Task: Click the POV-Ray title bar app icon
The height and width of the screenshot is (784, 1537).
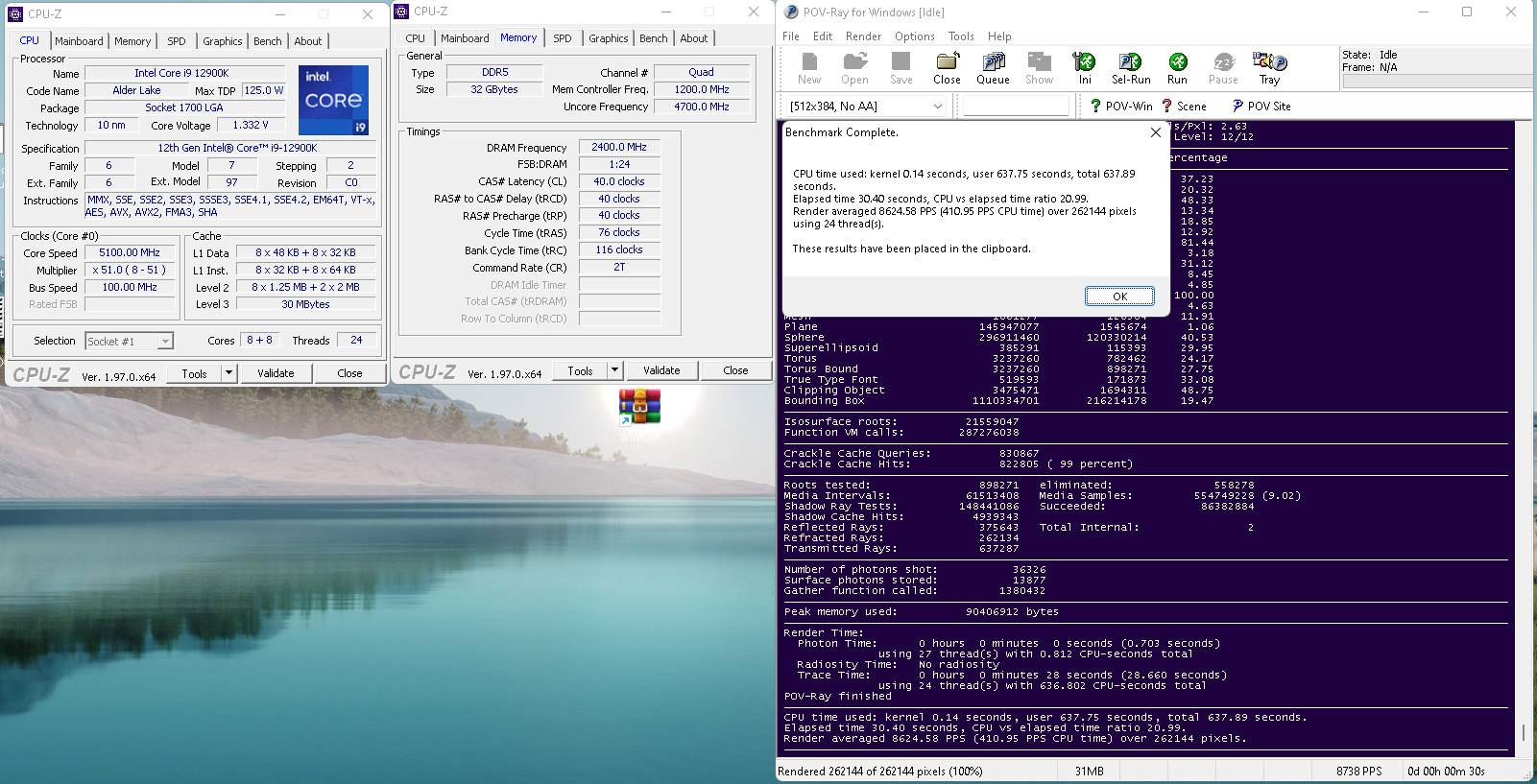Action: coord(791,12)
